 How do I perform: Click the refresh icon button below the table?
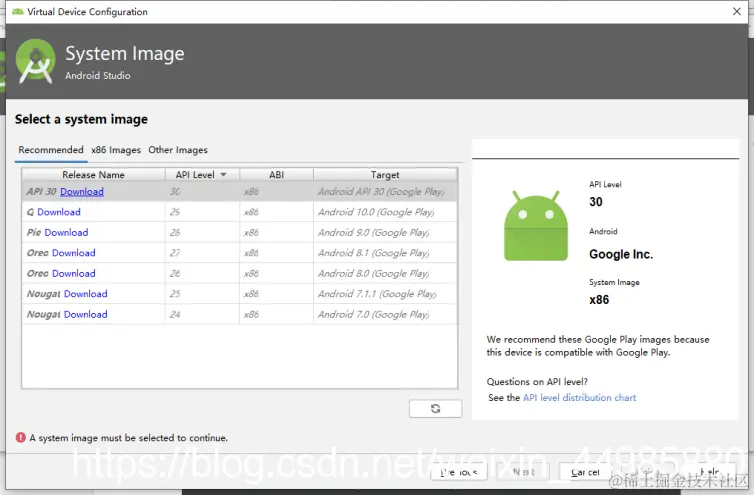tap(435, 408)
